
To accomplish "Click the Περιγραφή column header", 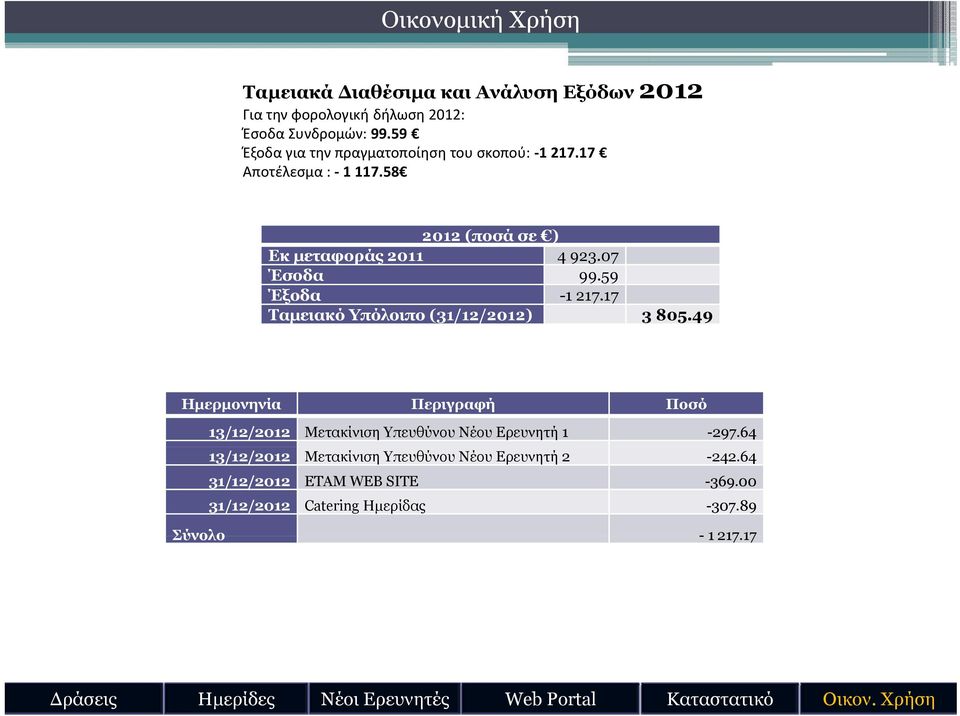I will [452, 404].
